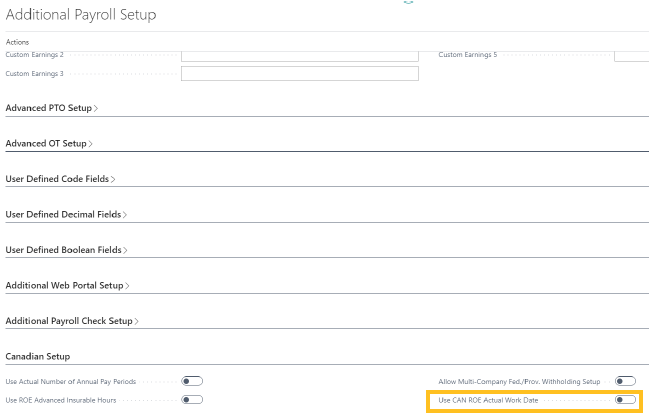Expand the Advanced PTO Setup section
Image resolution: width=654 pixels, height=416 pixels.
(x=50, y=107)
